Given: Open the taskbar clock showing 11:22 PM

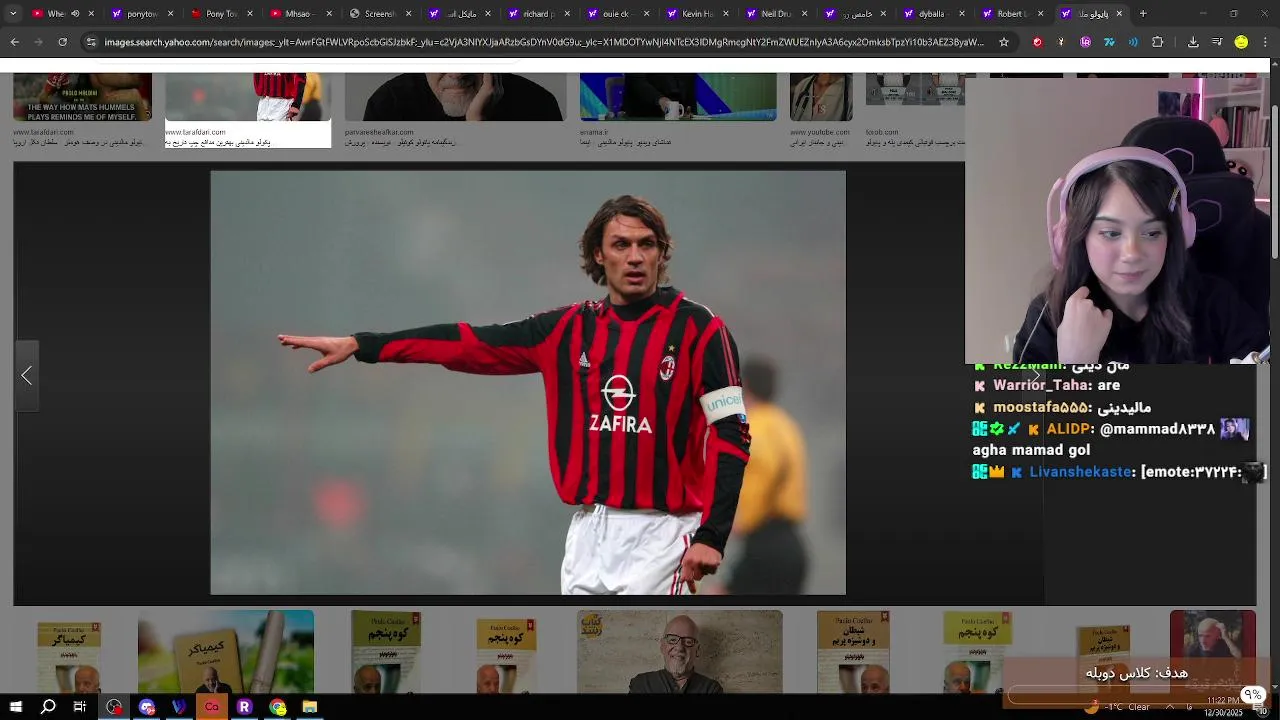Looking at the screenshot, I should click(1224, 706).
